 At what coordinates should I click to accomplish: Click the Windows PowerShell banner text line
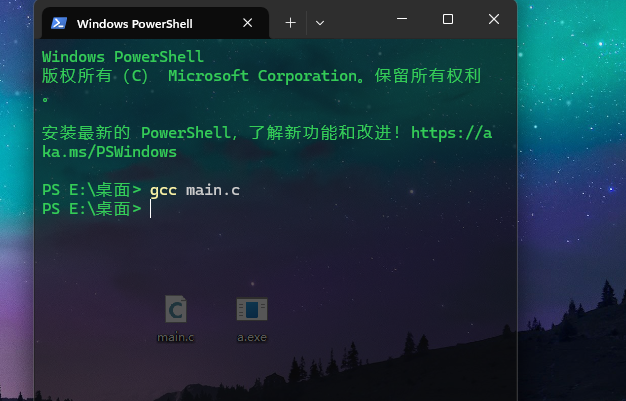pyautogui.click(x=122, y=57)
